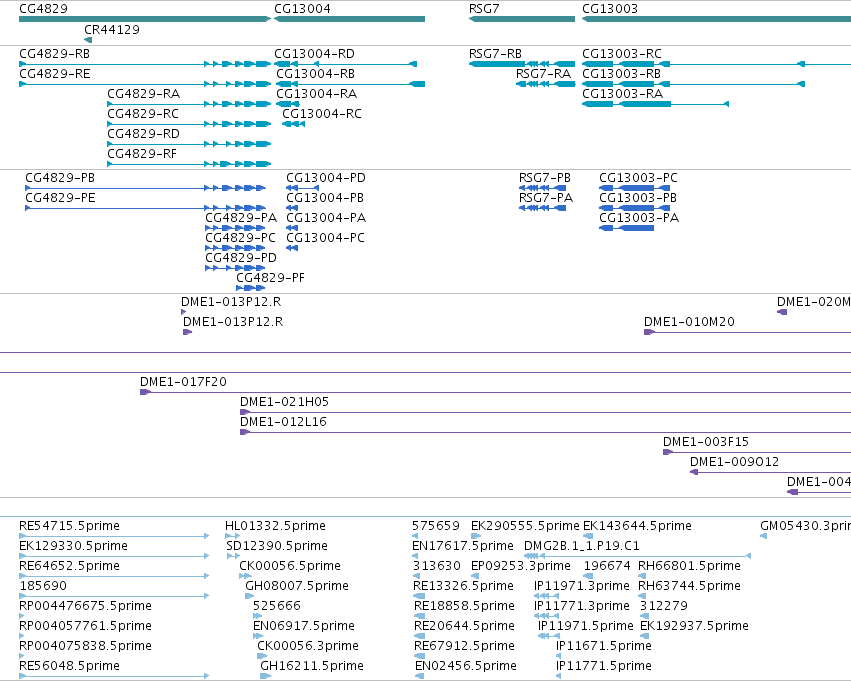Image resolution: width=851 pixels, height=681 pixels.
Task: Select the 185690 EST label
Action: pyautogui.click(x=43, y=587)
